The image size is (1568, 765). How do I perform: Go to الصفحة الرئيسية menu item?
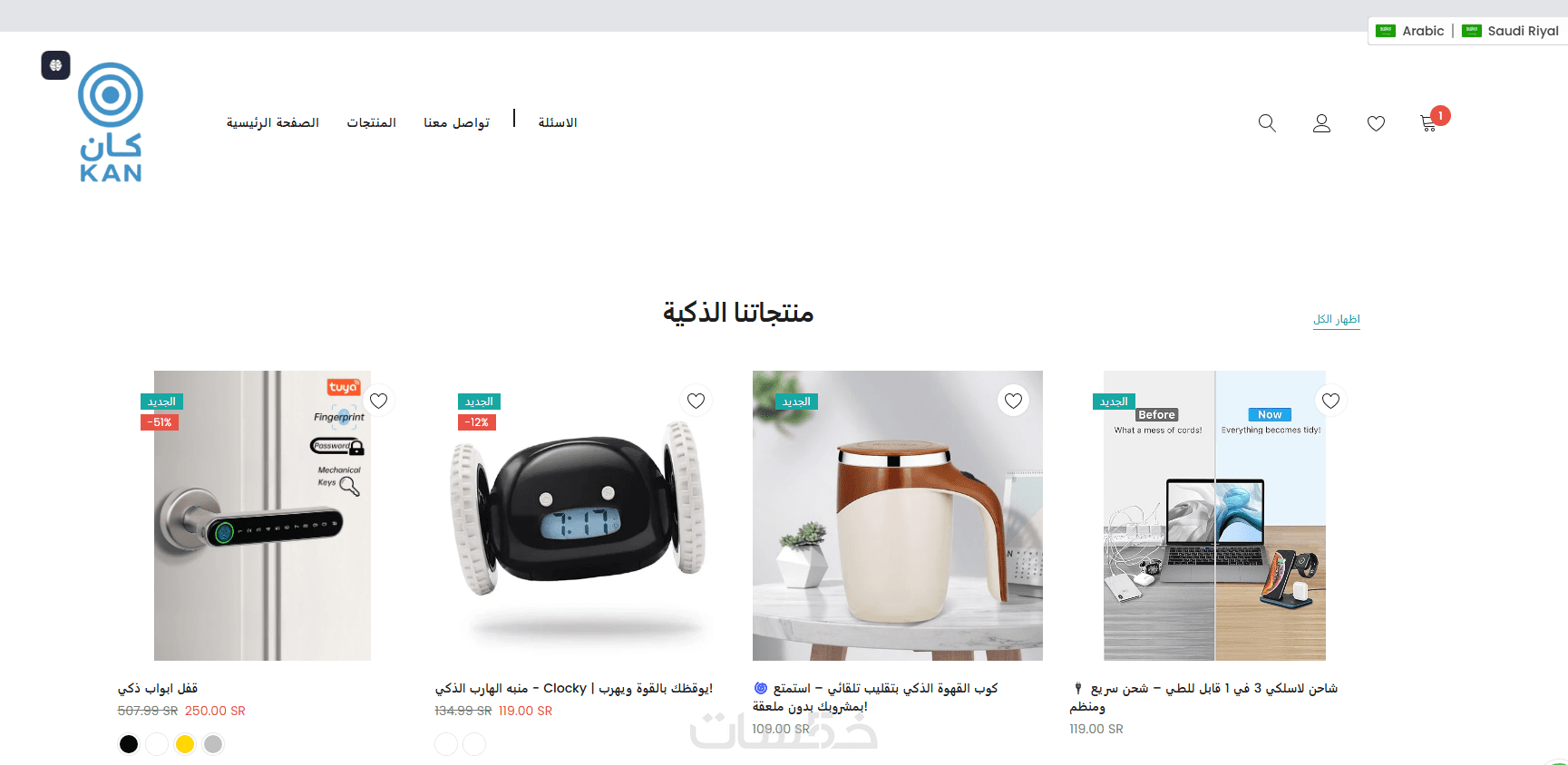pyautogui.click(x=273, y=122)
